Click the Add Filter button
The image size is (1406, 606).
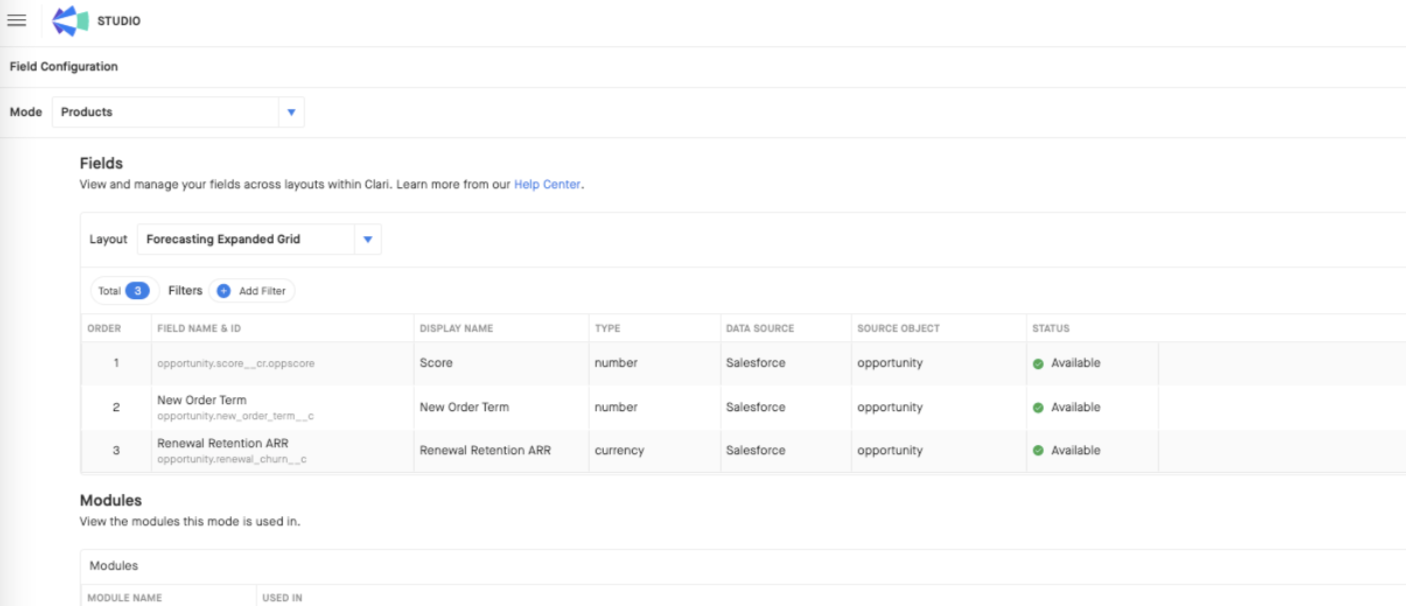[x=252, y=291]
